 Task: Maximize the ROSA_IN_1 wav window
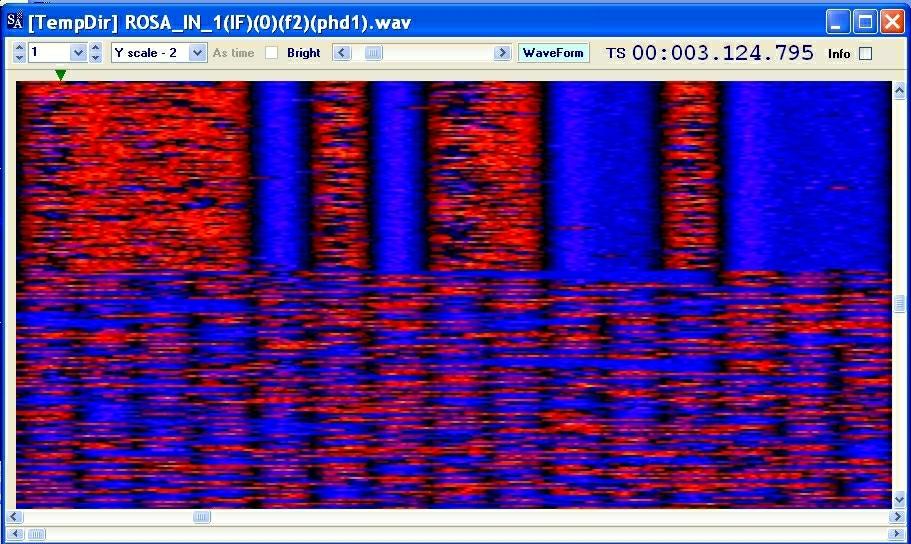coord(865,22)
